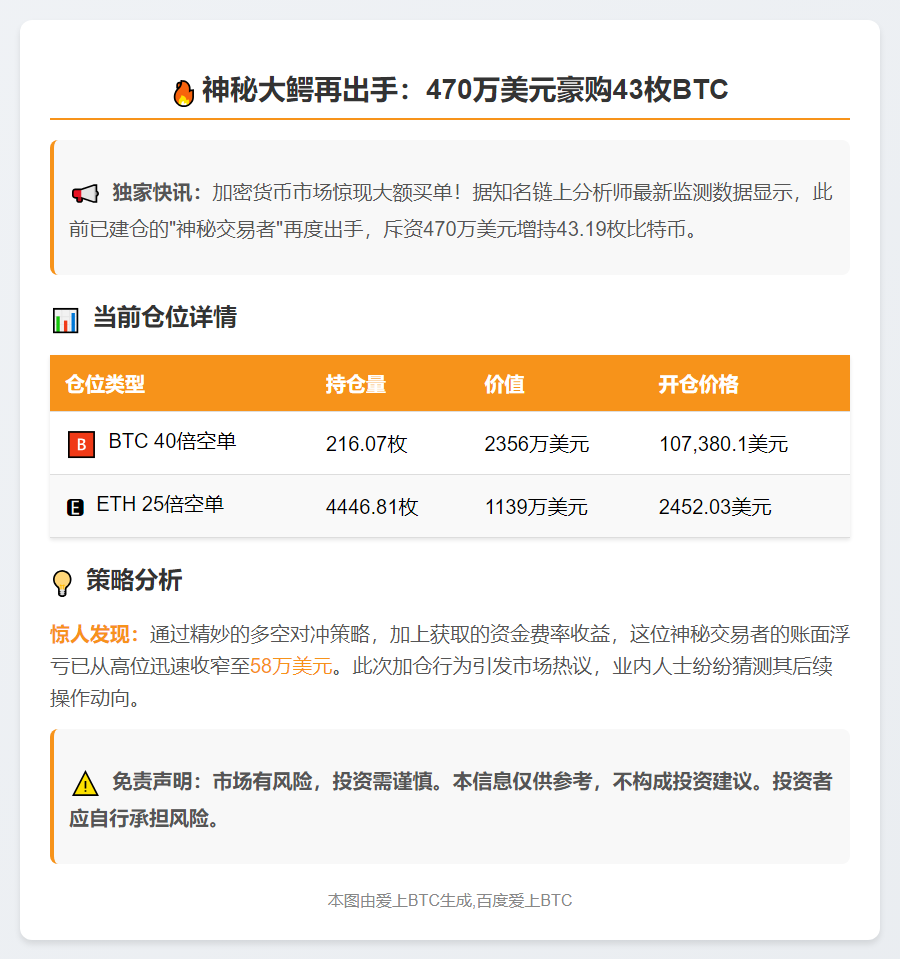Click the megaphone icon before 独家快讯
The image size is (900, 959).
click(85, 194)
